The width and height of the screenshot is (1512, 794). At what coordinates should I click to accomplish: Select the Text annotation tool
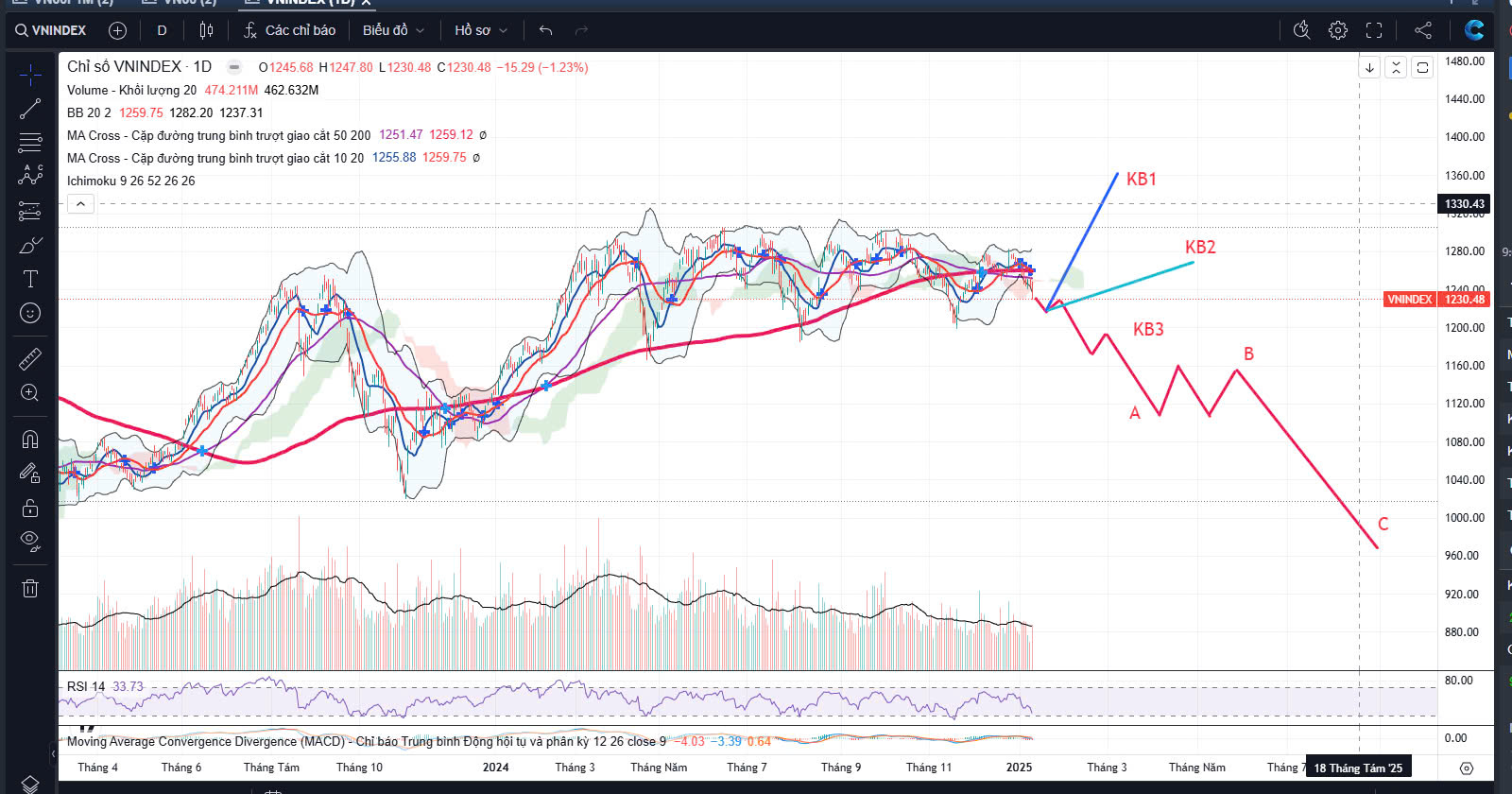(x=30, y=279)
